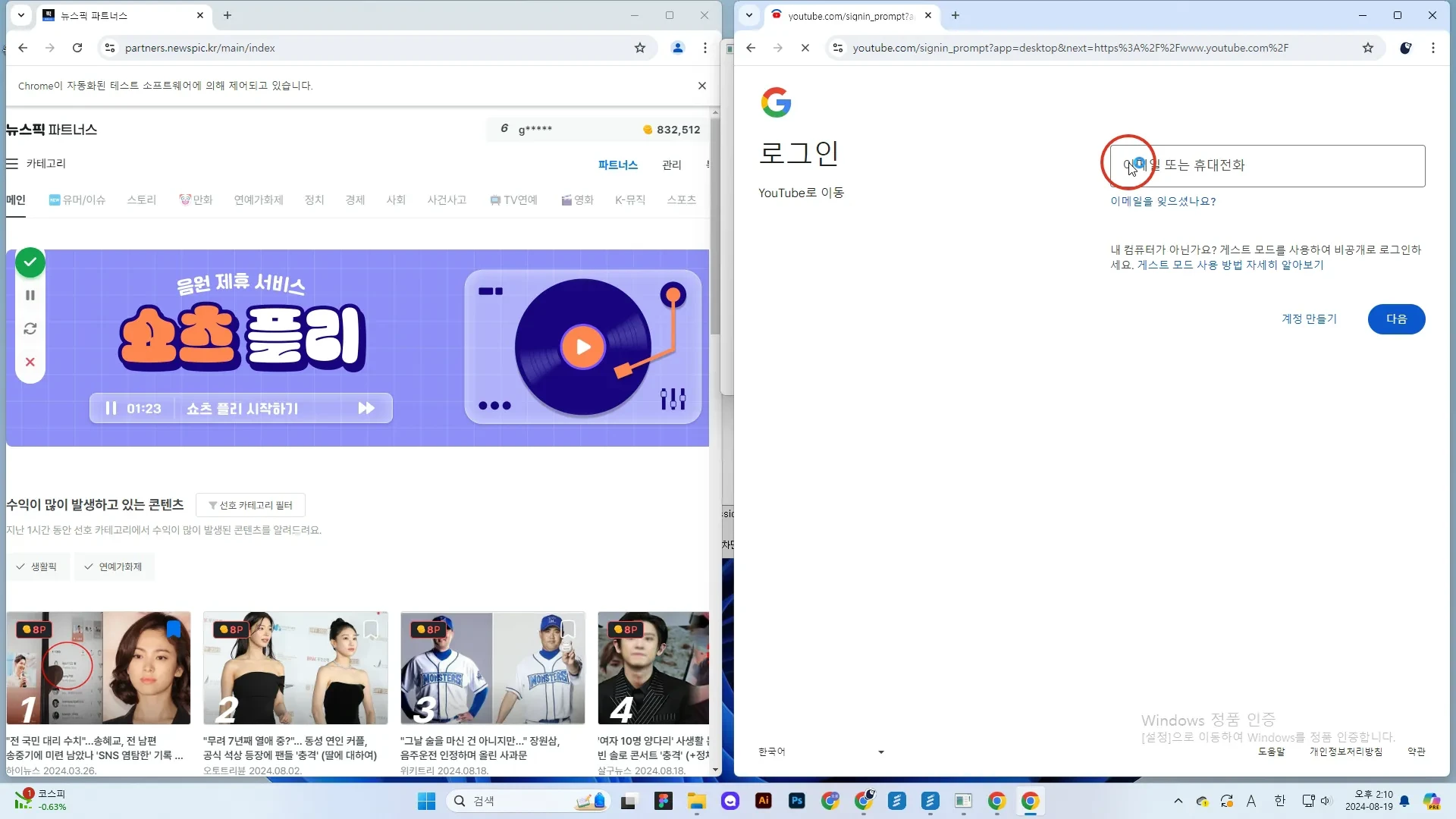Viewport: 1456px width, 819px height.
Task: Open Chrome menu in the Newspic window
Action: coord(705,48)
